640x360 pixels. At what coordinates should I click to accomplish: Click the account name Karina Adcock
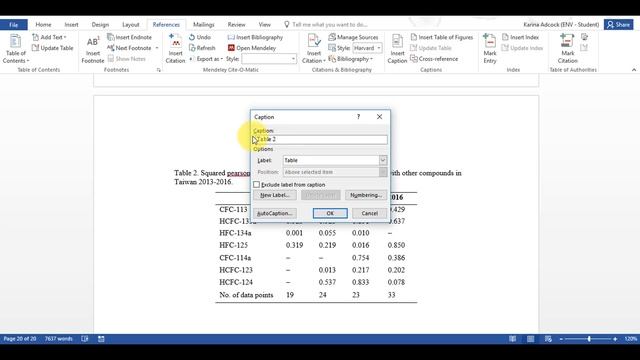(x=561, y=24)
